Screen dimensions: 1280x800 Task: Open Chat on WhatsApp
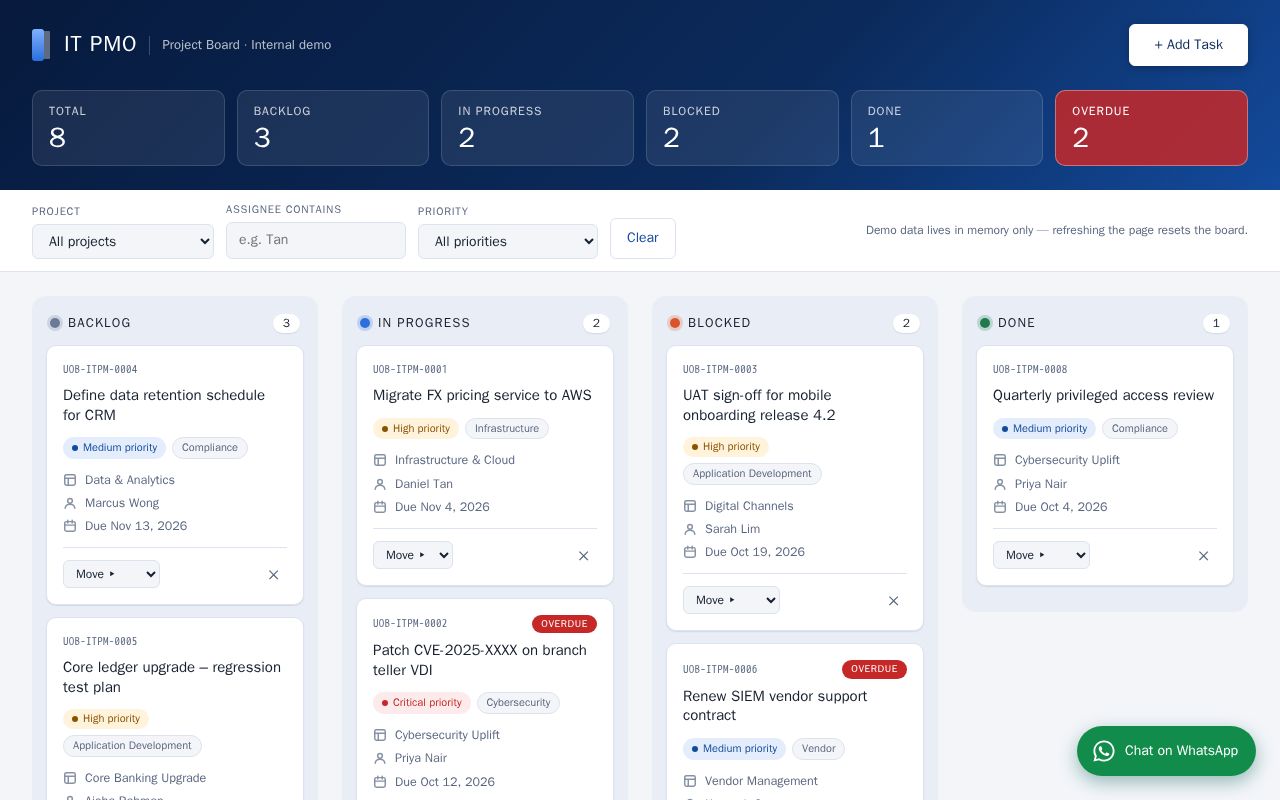point(1166,751)
